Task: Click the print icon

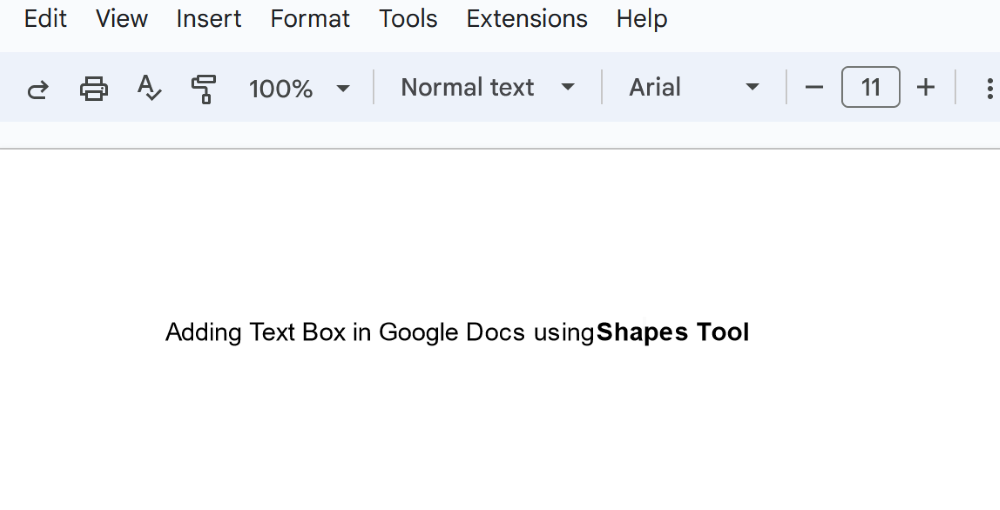Action: 94,89
